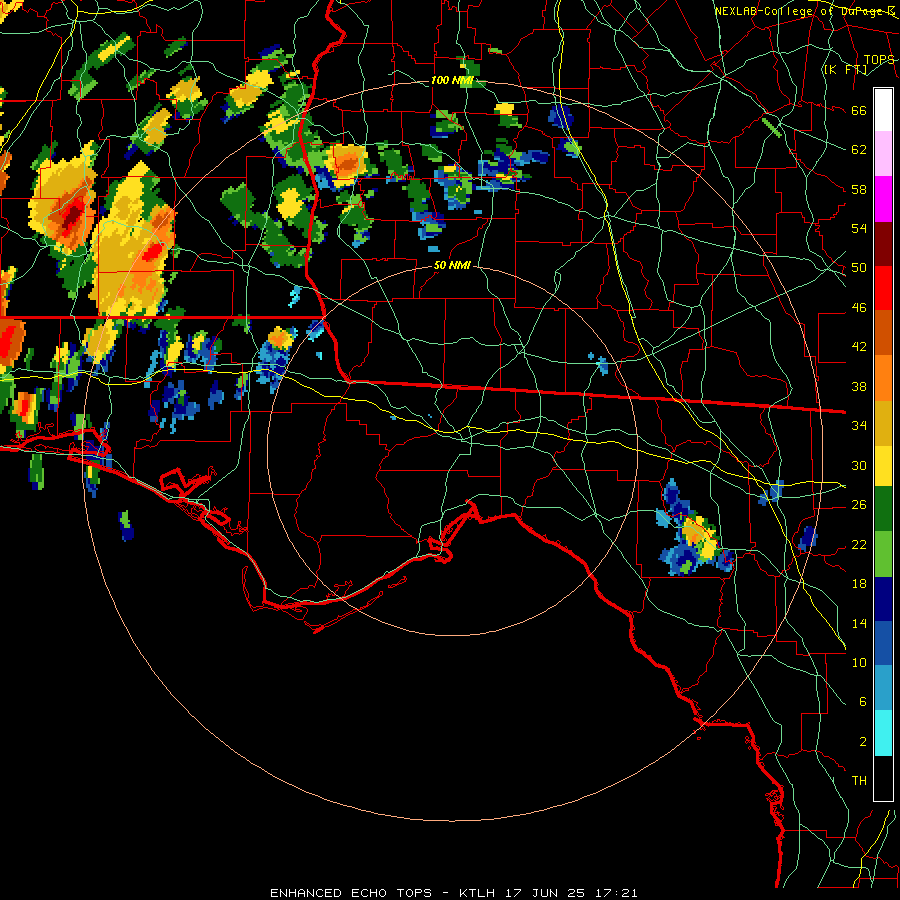
Task: Click the 34 legend value label
Action: point(859,426)
